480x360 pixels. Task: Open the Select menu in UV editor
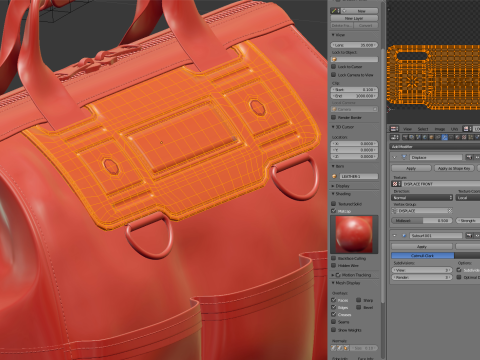pos(423,129)
